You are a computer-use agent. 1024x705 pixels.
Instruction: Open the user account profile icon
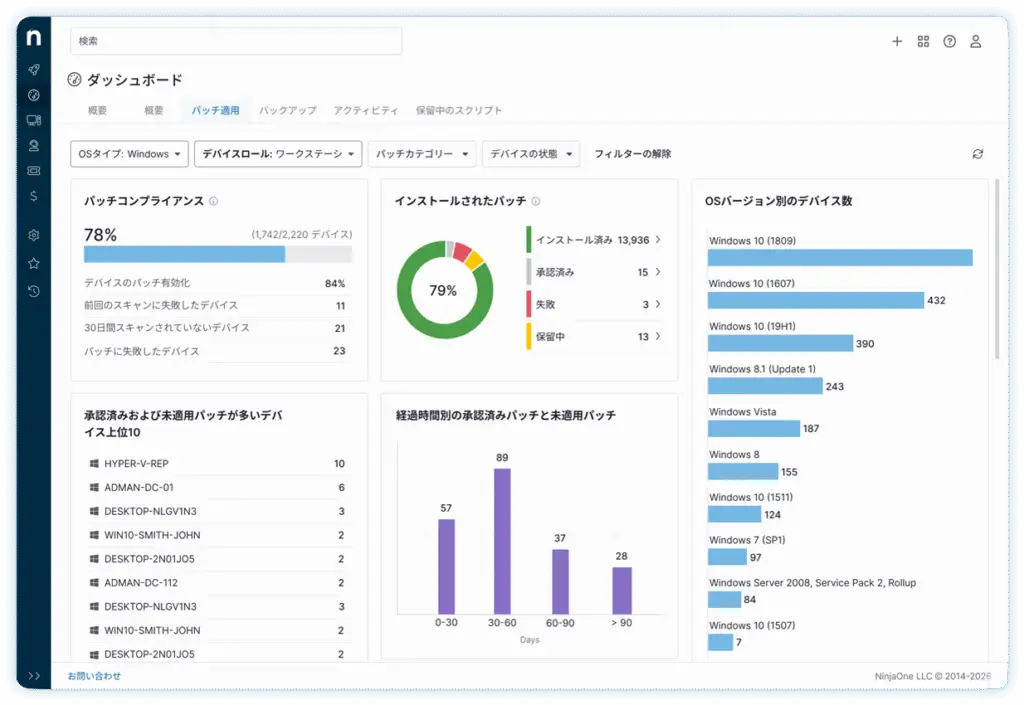tap(976, 41)
